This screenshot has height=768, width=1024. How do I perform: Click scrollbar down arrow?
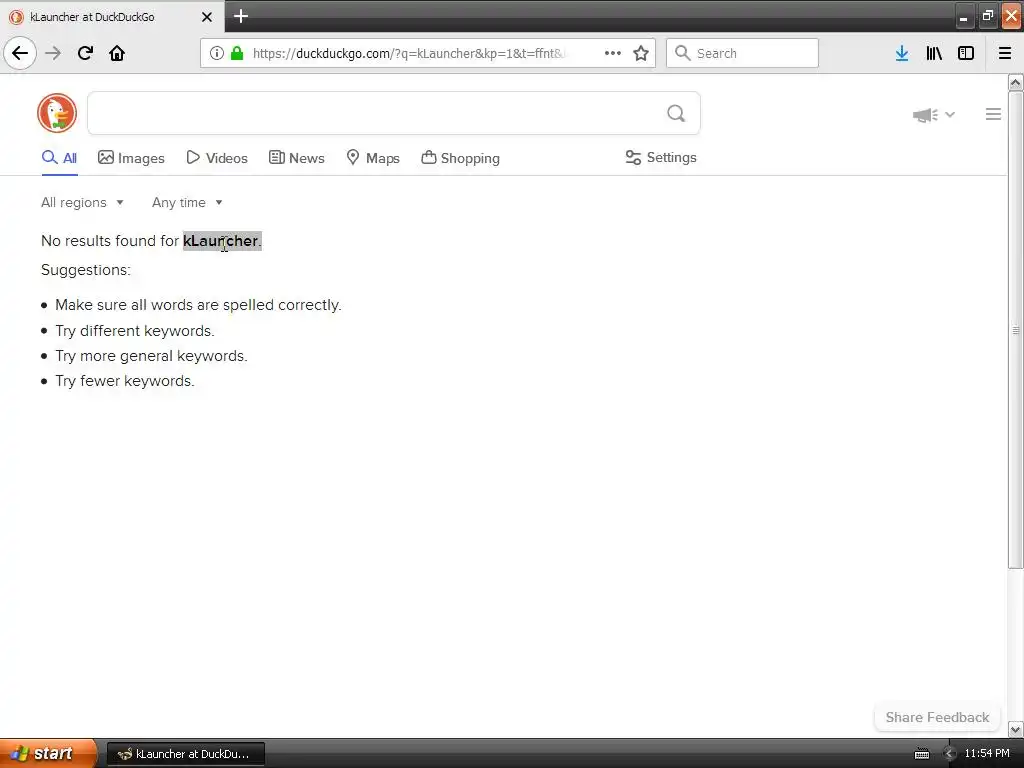[1015, 729]
